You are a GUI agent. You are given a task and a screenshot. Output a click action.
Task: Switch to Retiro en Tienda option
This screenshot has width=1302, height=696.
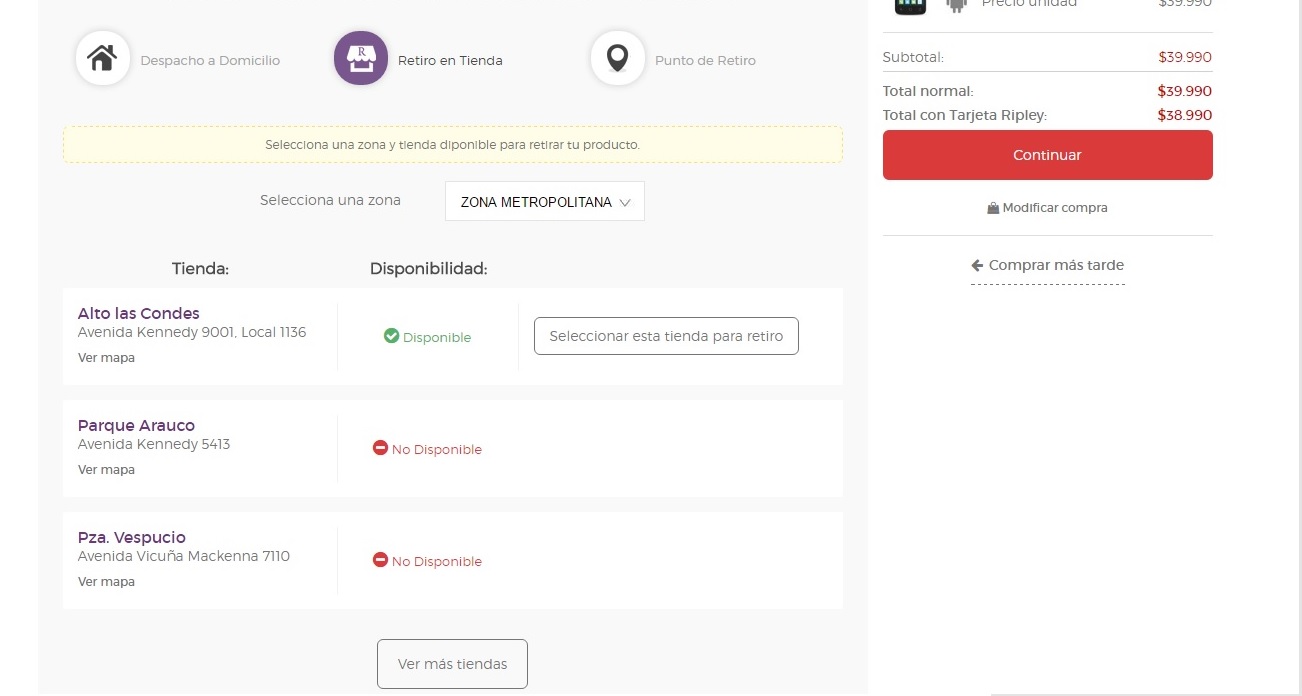pyautogui.click(x=450, y=61)
